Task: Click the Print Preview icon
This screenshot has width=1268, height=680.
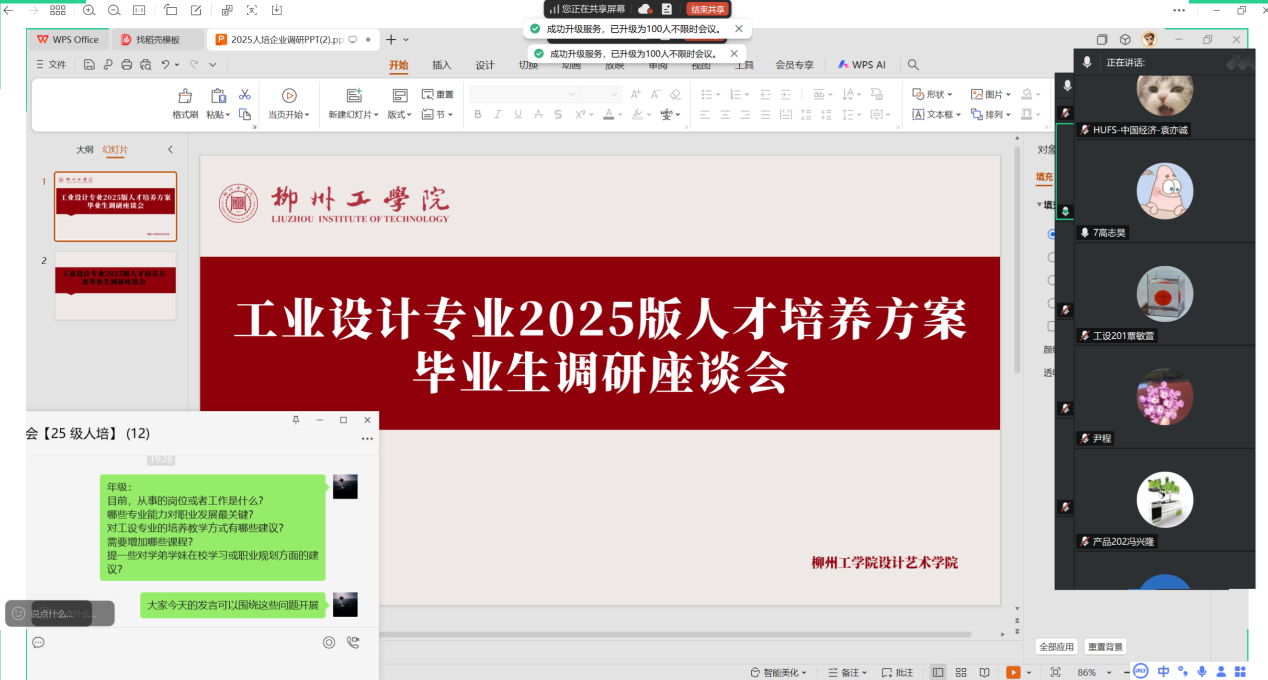Action: (x=145, y=65)
